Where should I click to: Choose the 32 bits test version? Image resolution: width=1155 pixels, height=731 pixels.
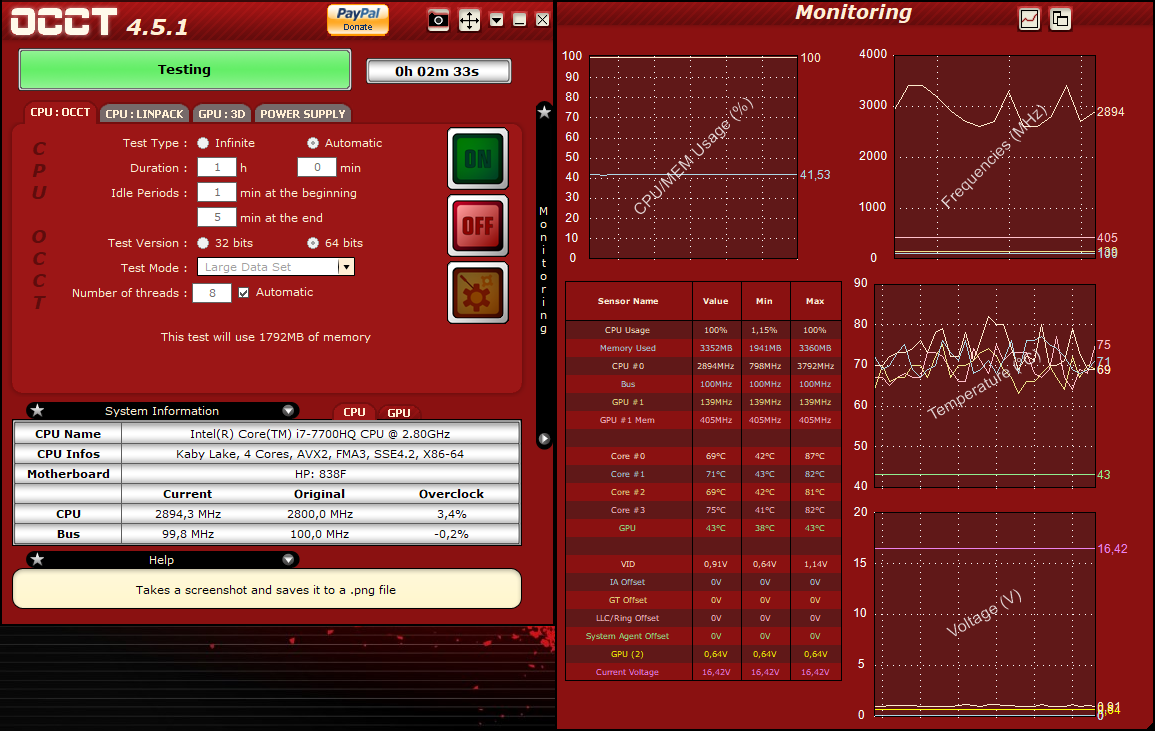click(x=203, y=242)
